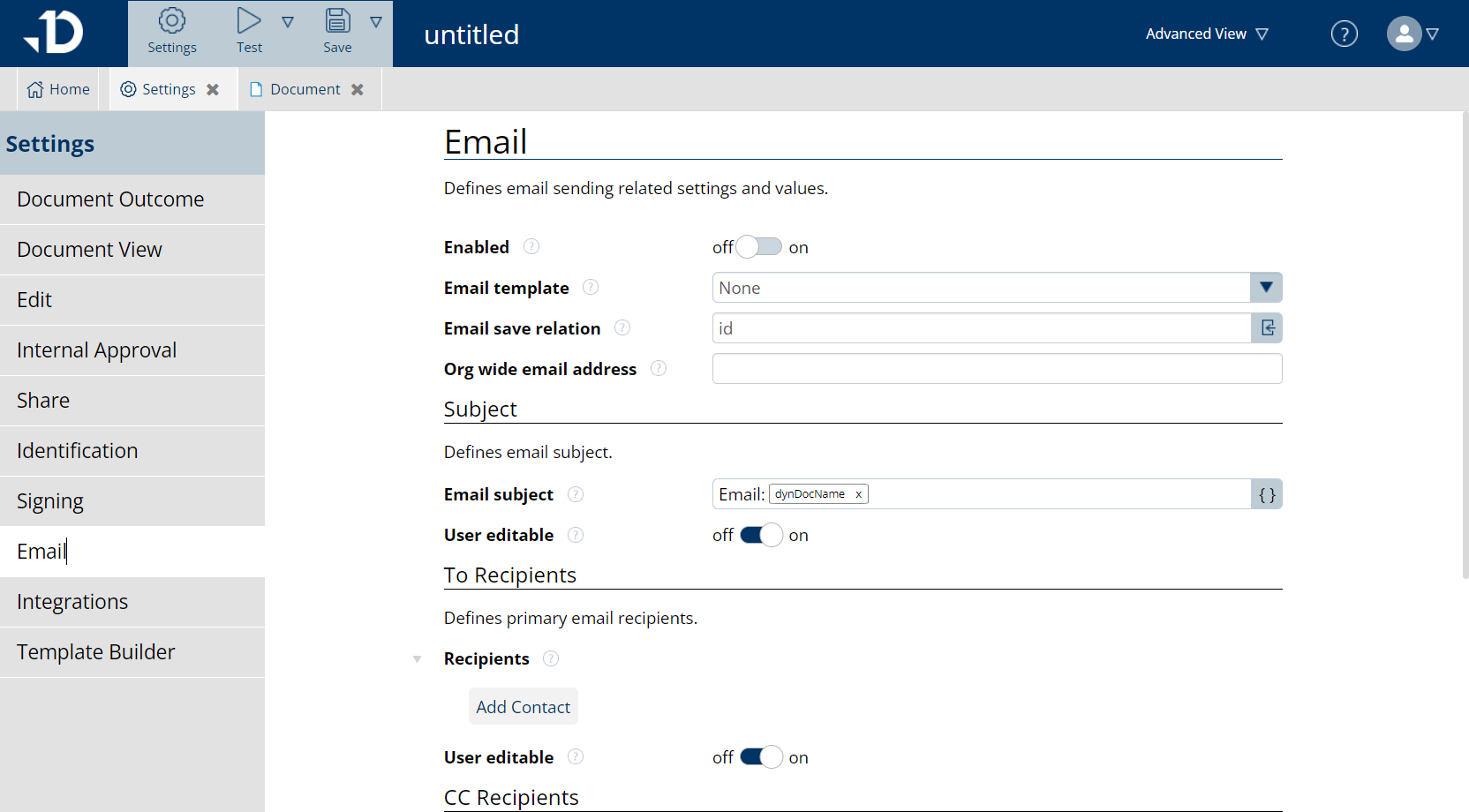This screenshot has width=1469, height=812.
Task: Switch to the Document tab
Action: click(304, 88)
